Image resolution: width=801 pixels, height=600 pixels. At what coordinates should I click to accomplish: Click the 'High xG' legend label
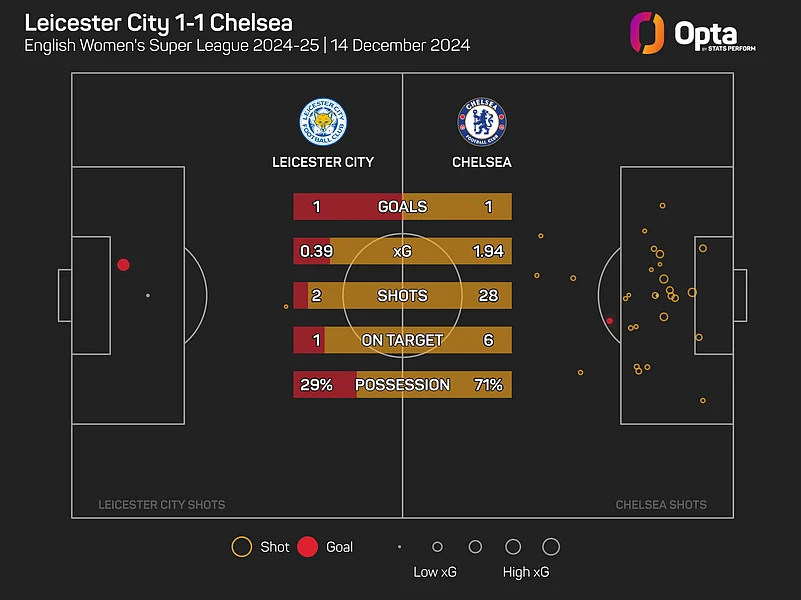click(526, 573)
